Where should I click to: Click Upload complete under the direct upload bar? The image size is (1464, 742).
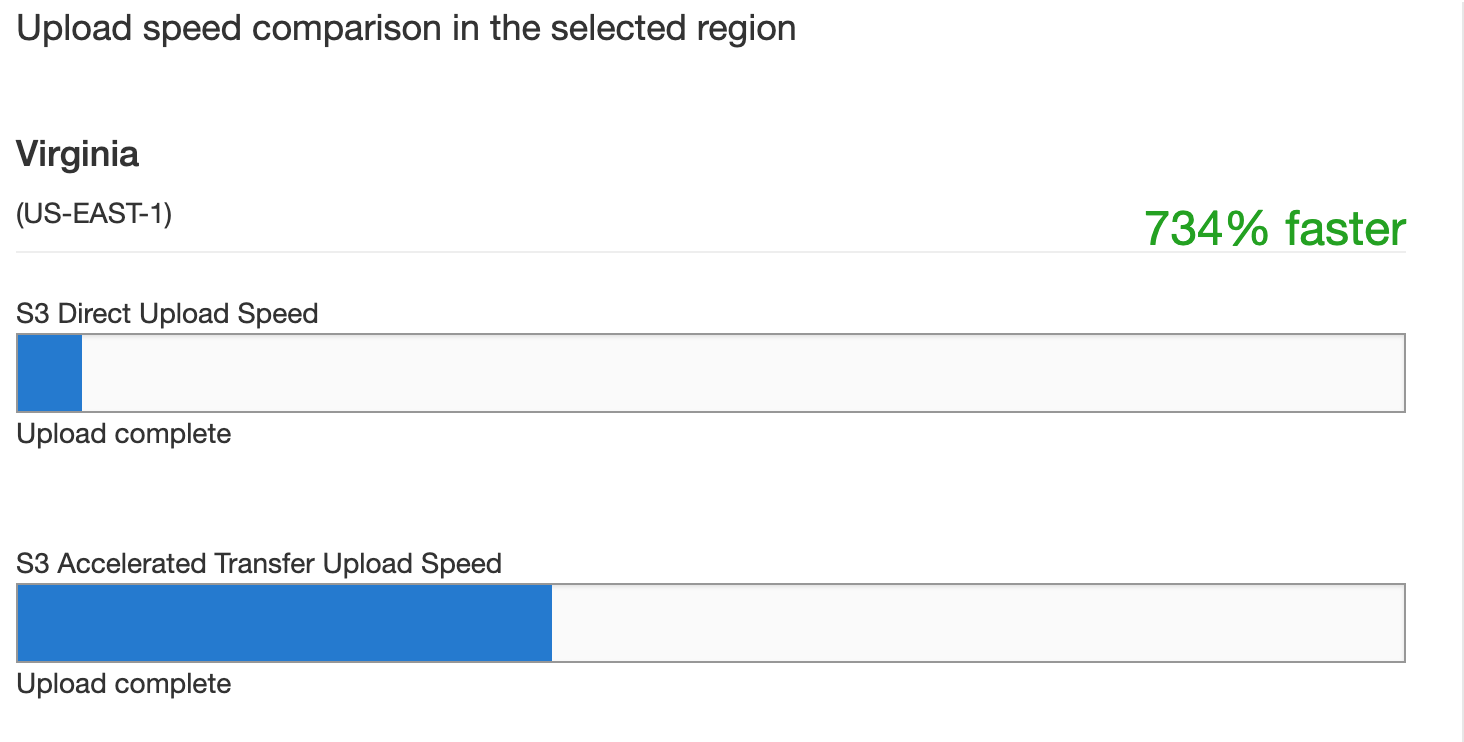tap(122, 433)
